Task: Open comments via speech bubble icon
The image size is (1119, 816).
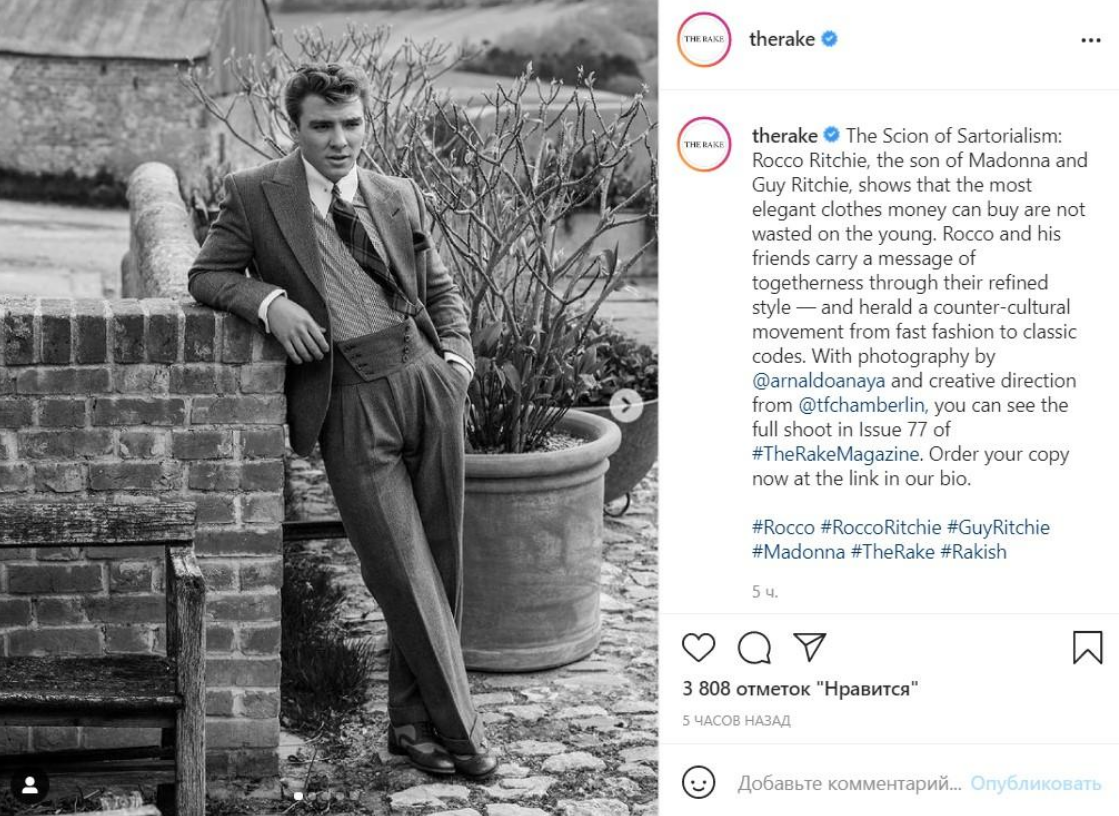Action: (754, 647)
